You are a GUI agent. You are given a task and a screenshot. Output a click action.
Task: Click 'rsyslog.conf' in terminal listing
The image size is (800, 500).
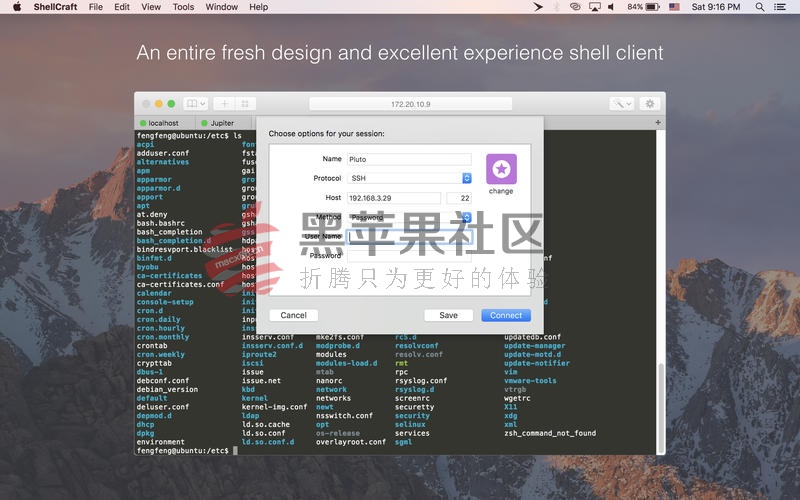tap(421, 381)
